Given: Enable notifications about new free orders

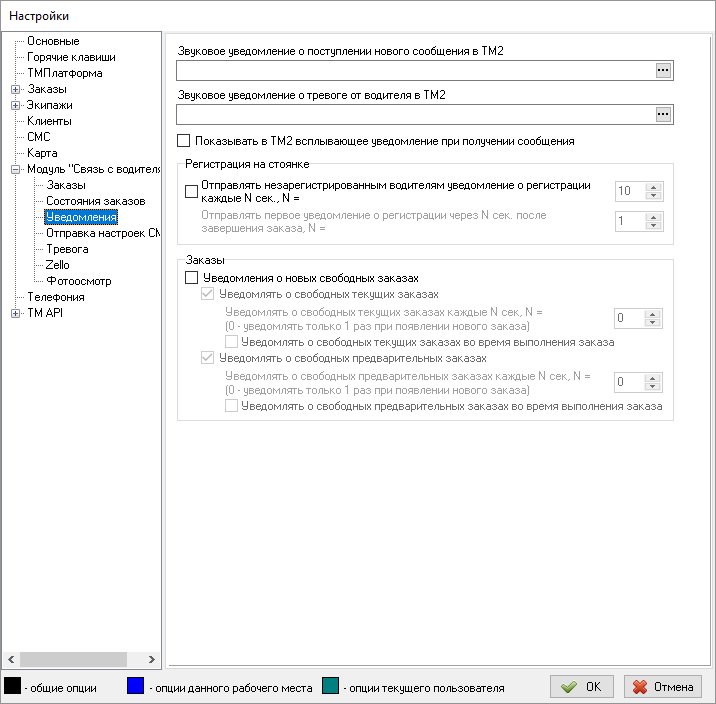Looking at the screenshot, I should click(192, 277).
